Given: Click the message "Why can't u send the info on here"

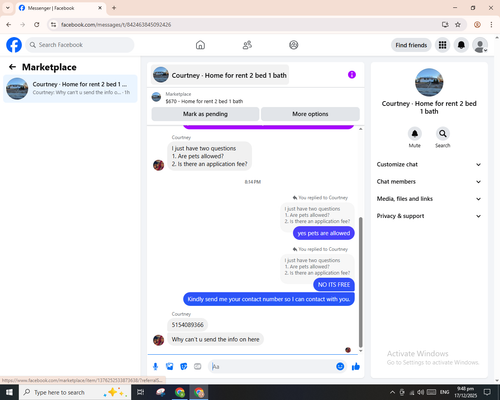Looking at the screenshot, I should pyautogui.click(x=215, y=339).
